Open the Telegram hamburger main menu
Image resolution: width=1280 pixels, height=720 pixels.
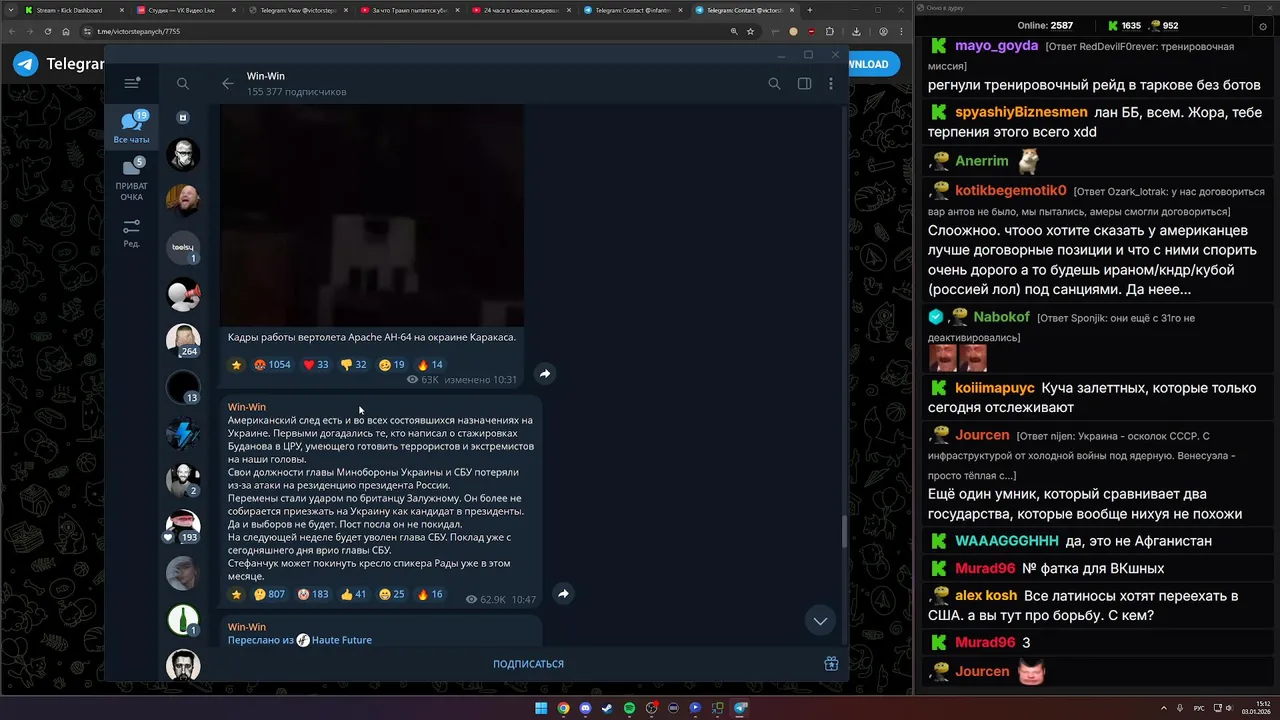(x=131, y=83)
